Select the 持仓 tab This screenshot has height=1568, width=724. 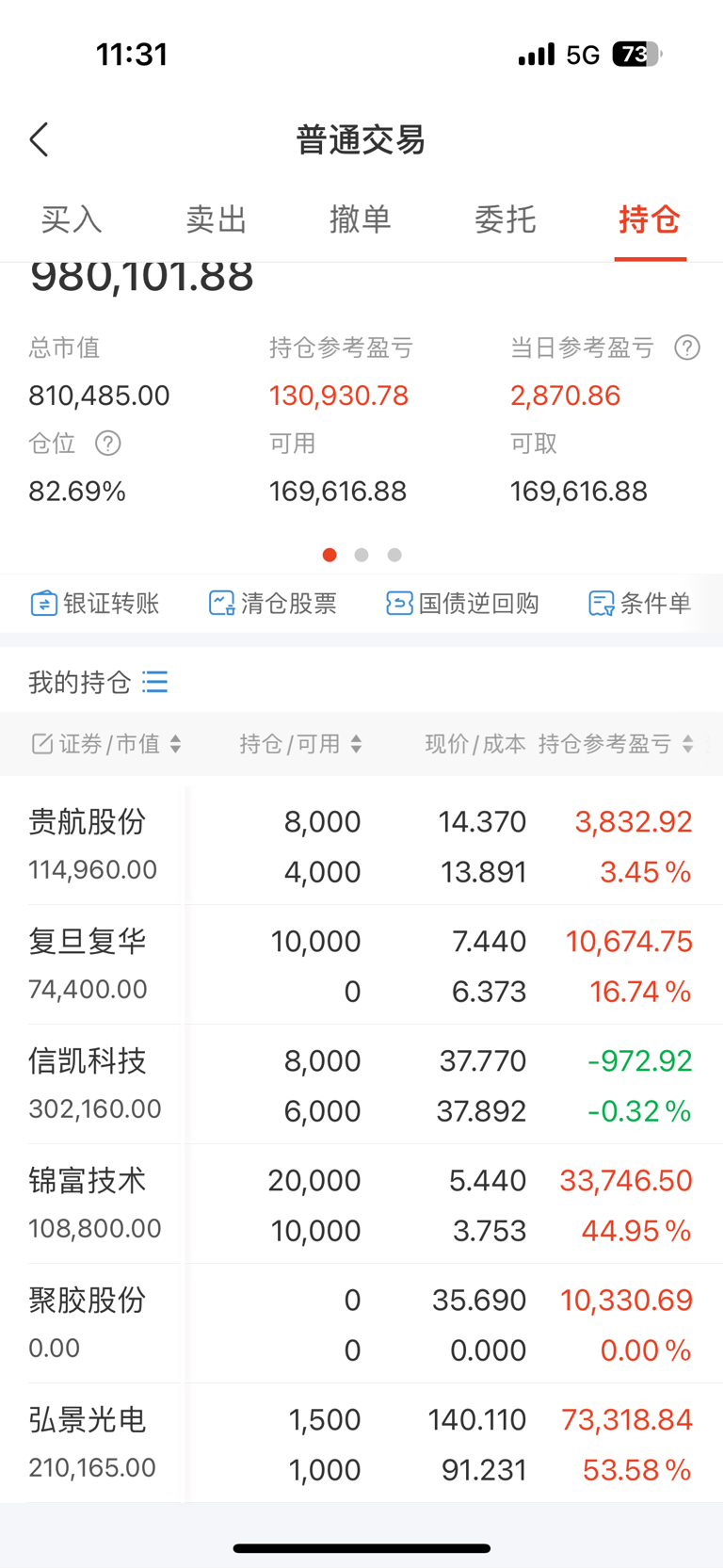[650, 219]
